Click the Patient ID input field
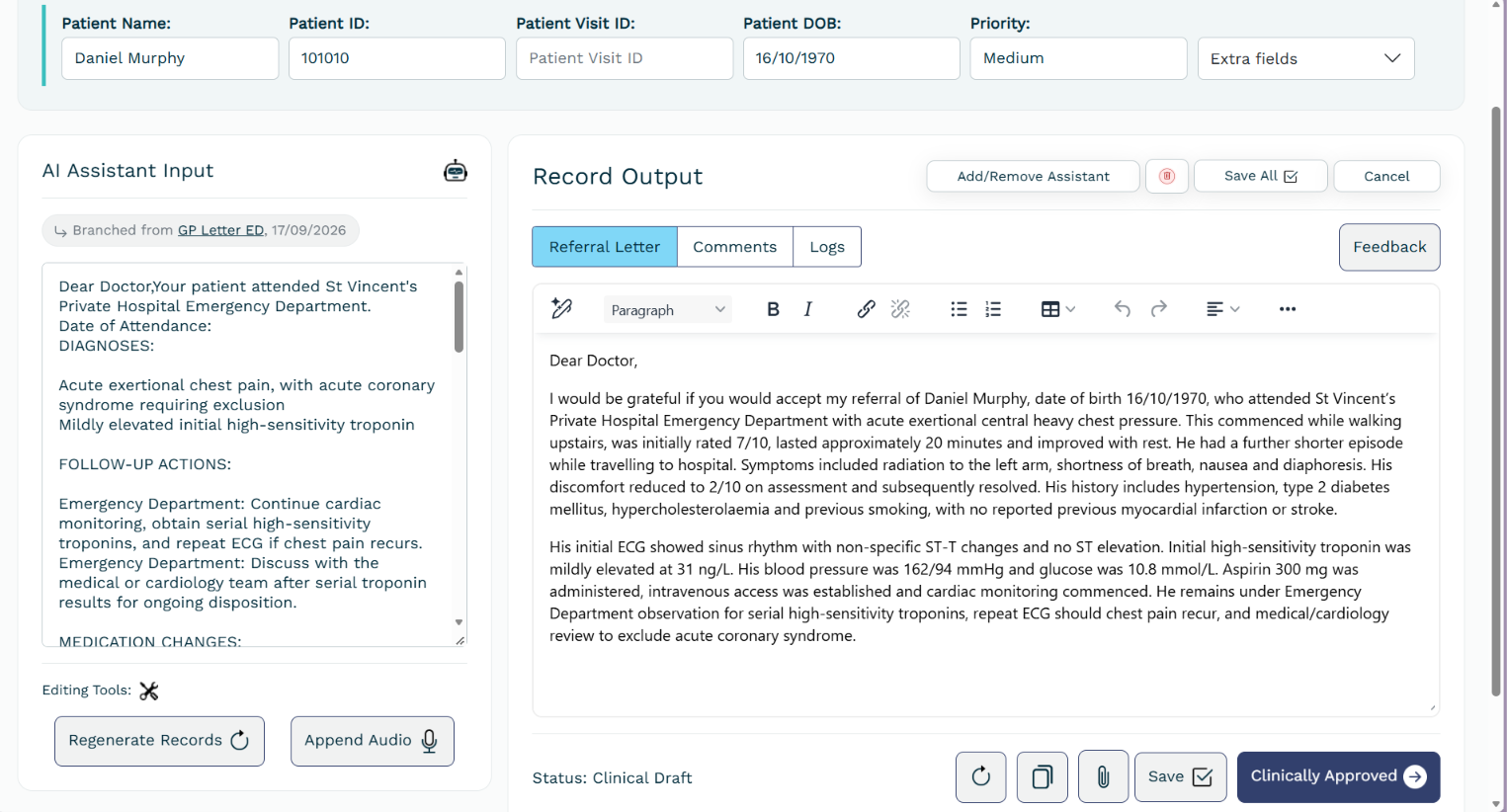1507x812 pixels. coord(397,58)
